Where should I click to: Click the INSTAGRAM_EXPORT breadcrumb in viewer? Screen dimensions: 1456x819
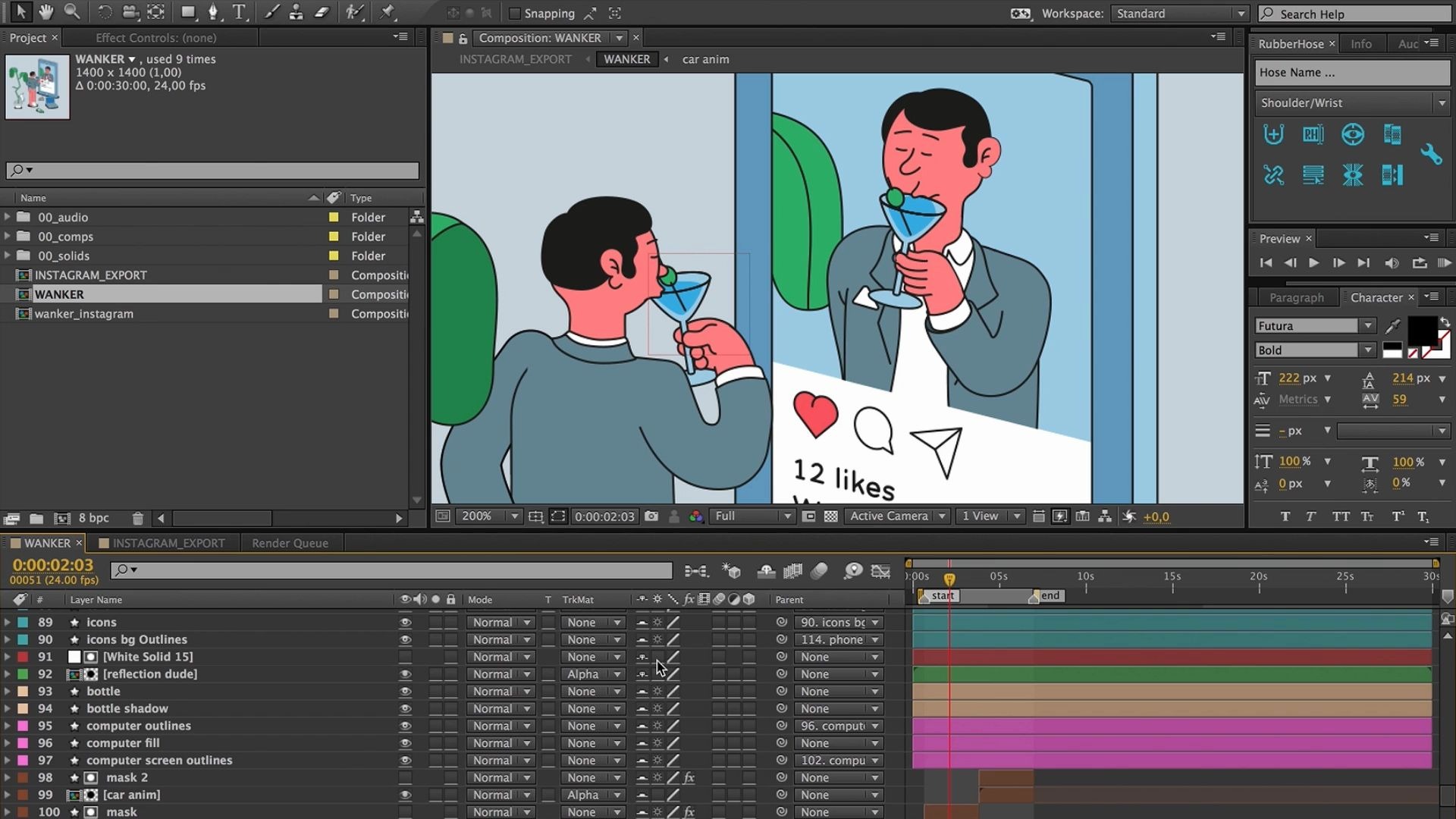click(515, 59)
